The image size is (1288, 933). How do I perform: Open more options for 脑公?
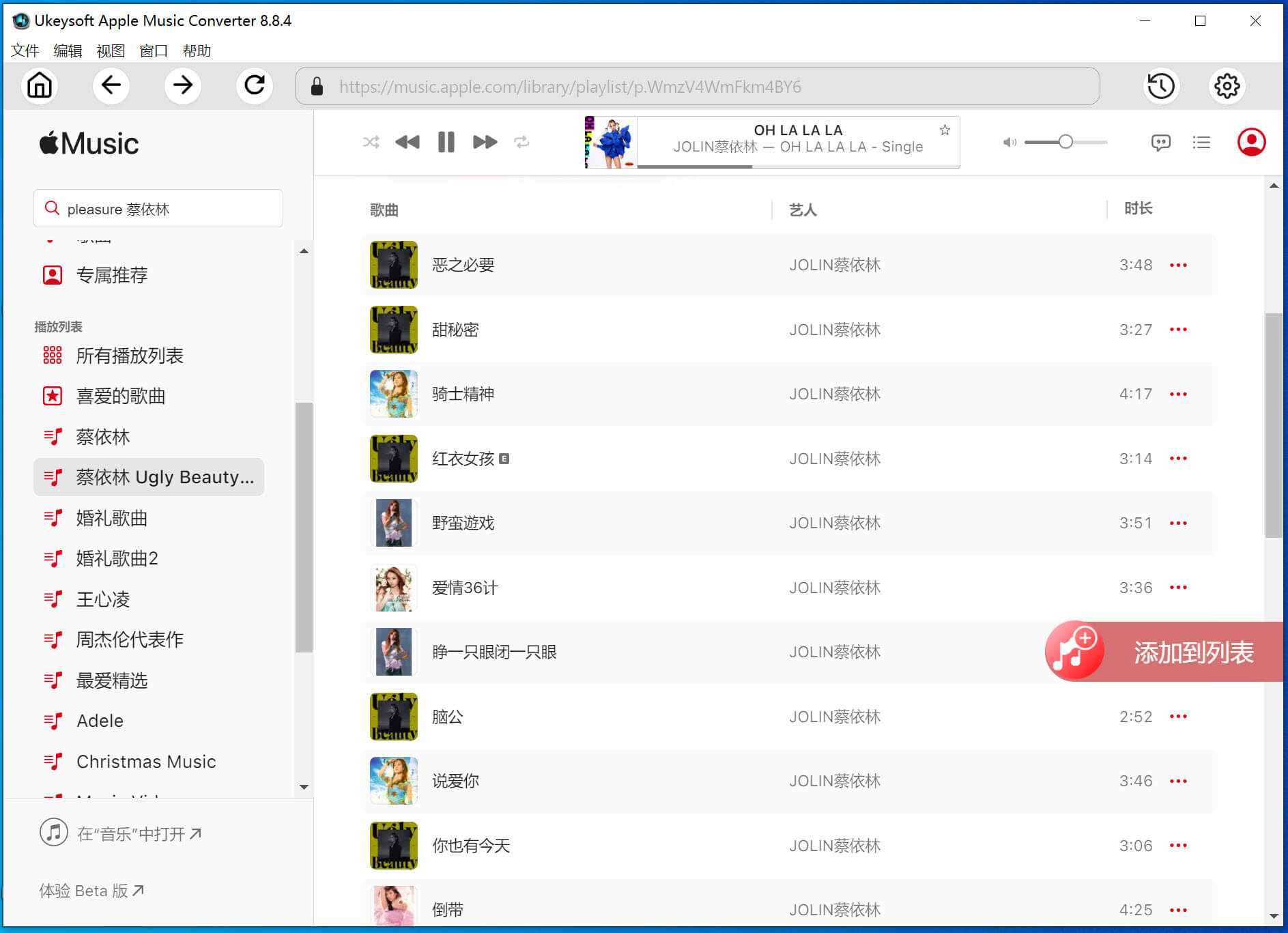pos(1178,717)
